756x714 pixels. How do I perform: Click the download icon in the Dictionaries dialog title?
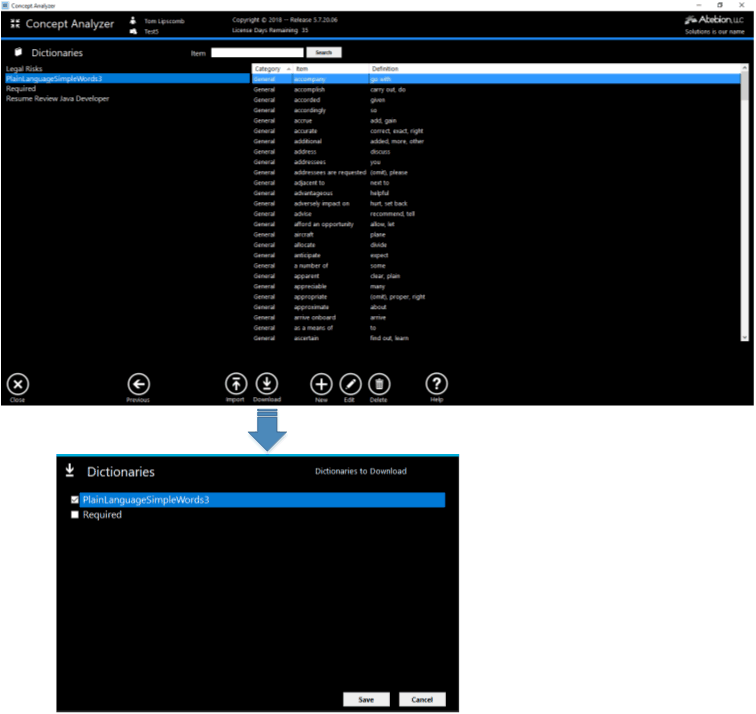pos(70,471)
